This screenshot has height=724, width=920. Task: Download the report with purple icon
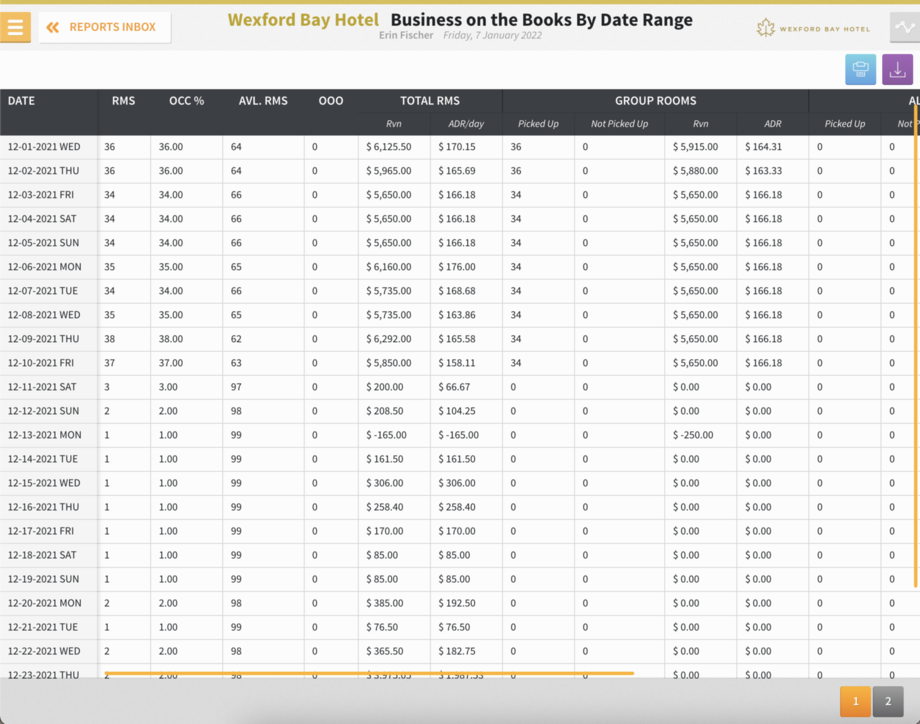click(x=897, y=69)
